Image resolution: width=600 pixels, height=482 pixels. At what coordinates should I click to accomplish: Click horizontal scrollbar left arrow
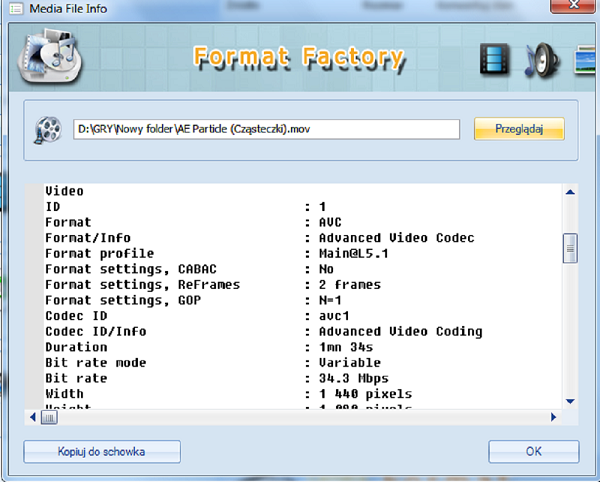pyautogui.click(x=33, y=417)
